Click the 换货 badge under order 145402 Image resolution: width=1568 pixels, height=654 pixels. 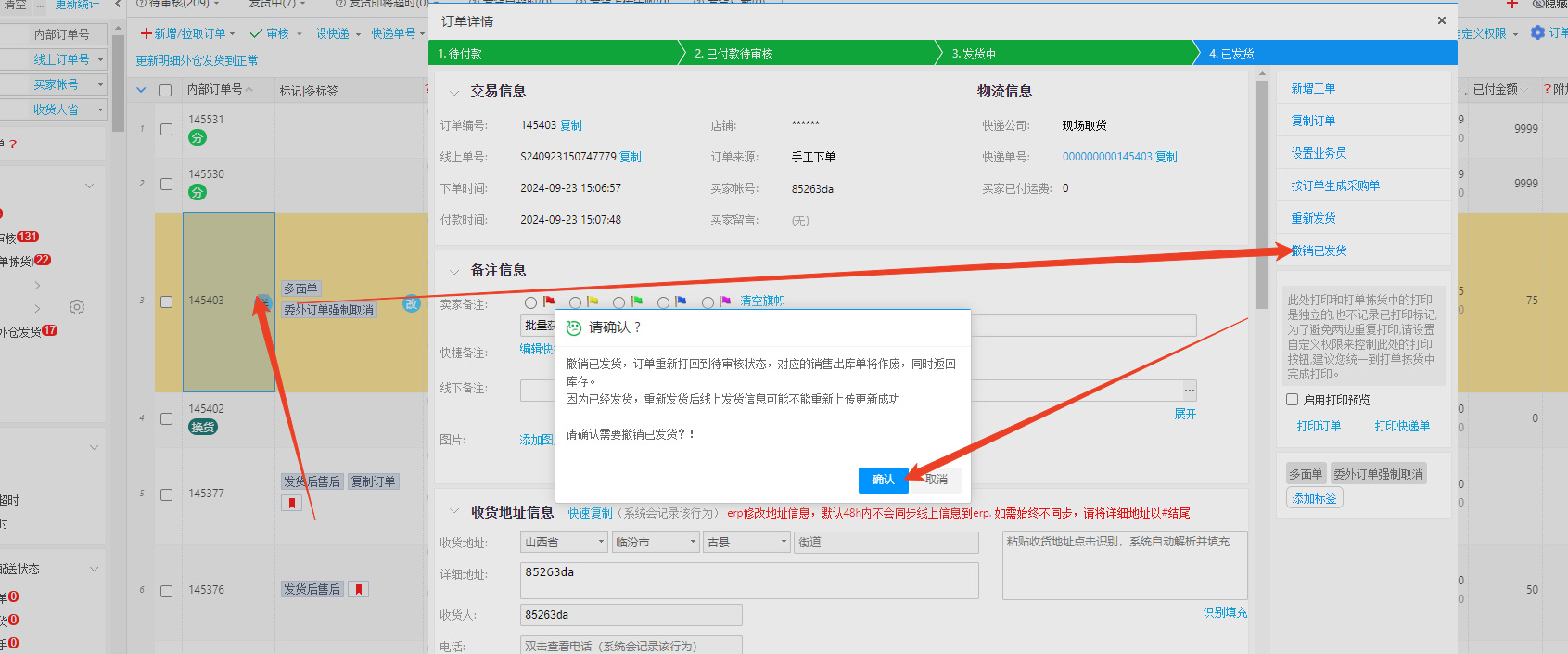point(203,427)
